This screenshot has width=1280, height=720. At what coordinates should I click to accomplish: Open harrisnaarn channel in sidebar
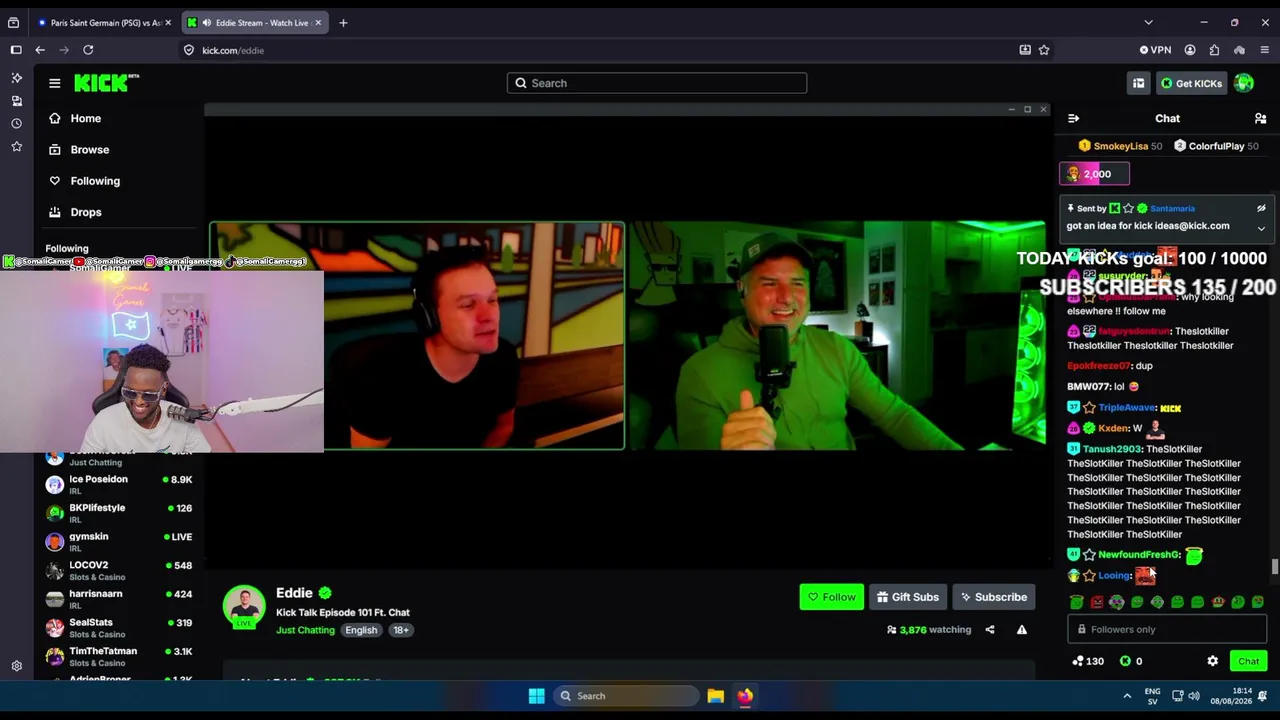pyautogui.click(x=120, y=599)
